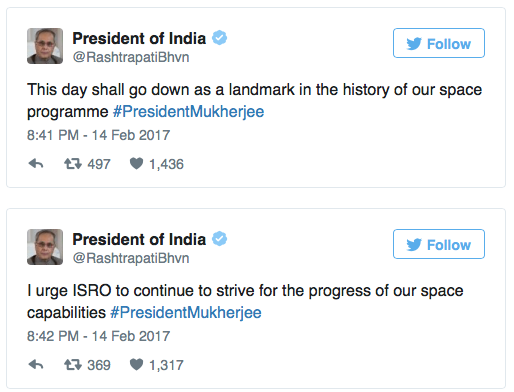Follow President of India from the first tweet
This screenshot has height=392, width=514.
pos(439,43)
